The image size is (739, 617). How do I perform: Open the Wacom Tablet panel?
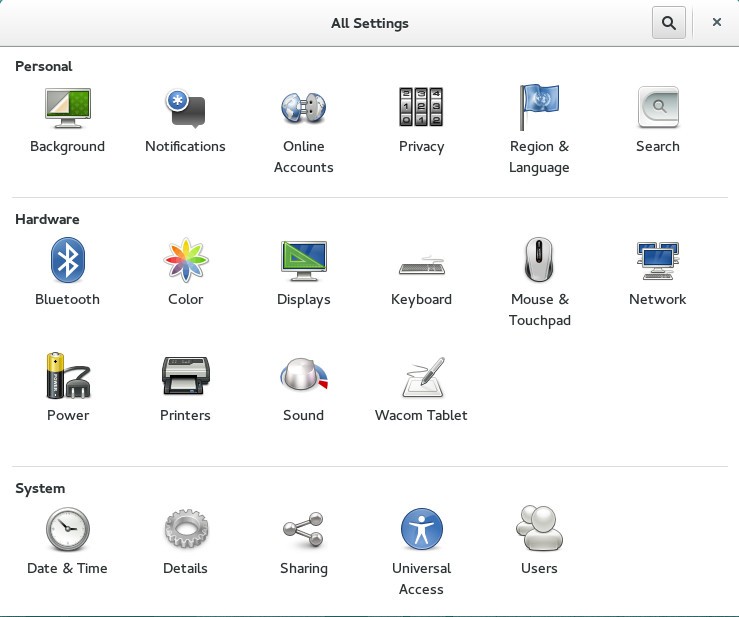tap(421, 379)
